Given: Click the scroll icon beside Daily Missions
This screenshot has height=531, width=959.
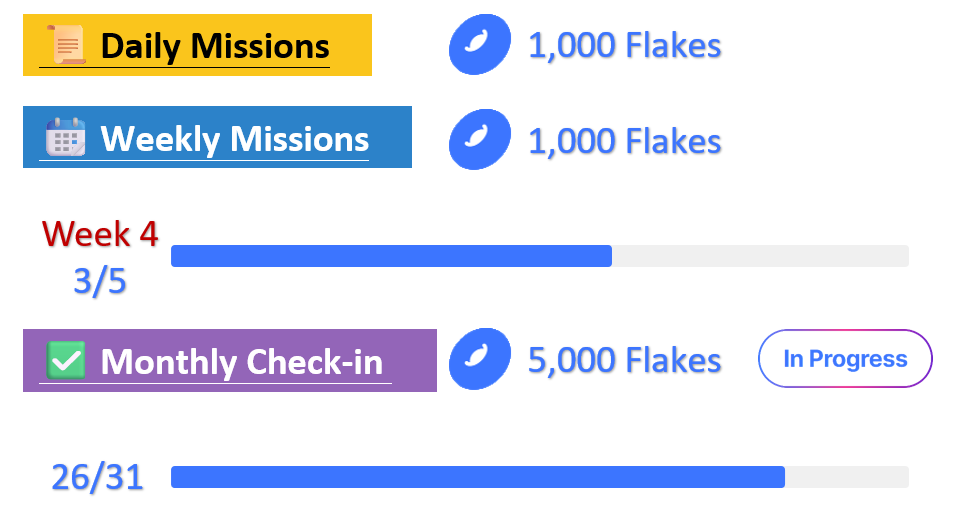Looking at the screenshot, I should [x=66, y=45].
